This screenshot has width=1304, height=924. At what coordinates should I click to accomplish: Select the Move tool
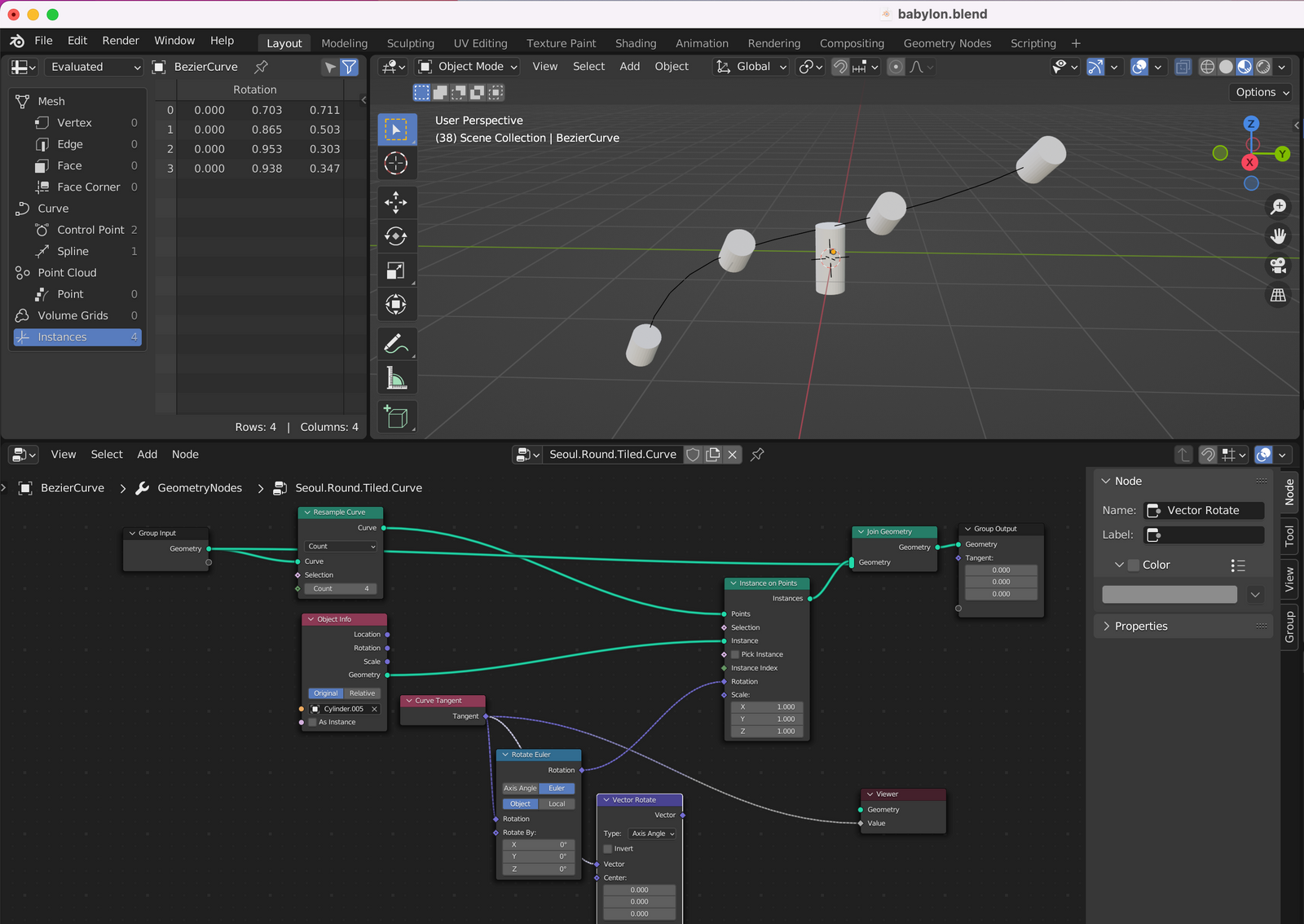point(396,201)
